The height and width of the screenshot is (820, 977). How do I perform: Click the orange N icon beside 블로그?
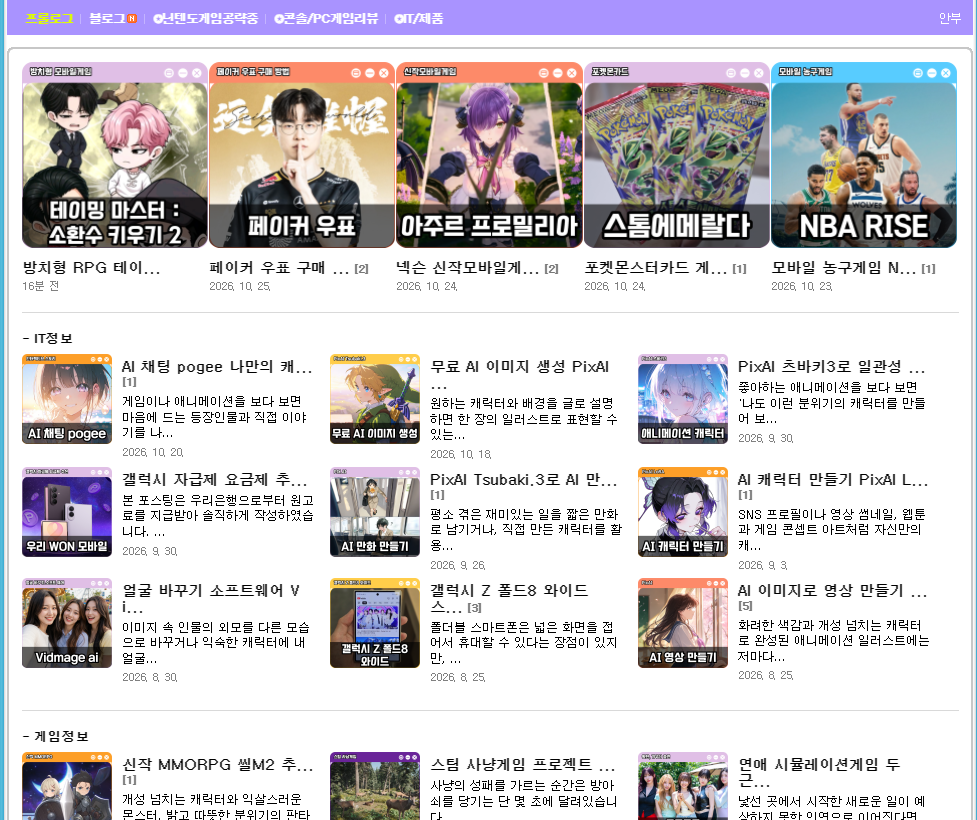131,19
